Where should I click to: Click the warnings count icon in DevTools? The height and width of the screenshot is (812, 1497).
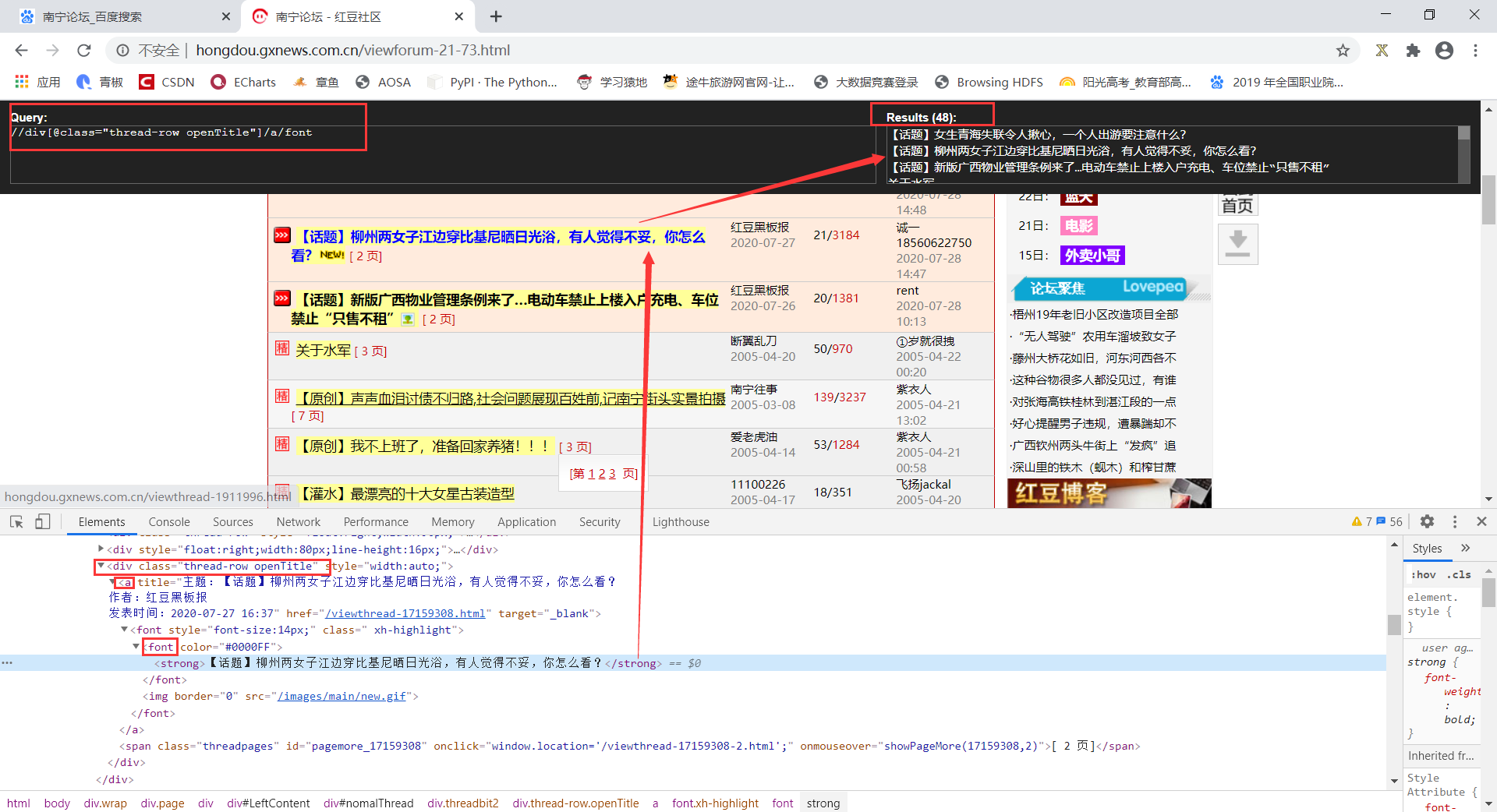pos(1361,521)
